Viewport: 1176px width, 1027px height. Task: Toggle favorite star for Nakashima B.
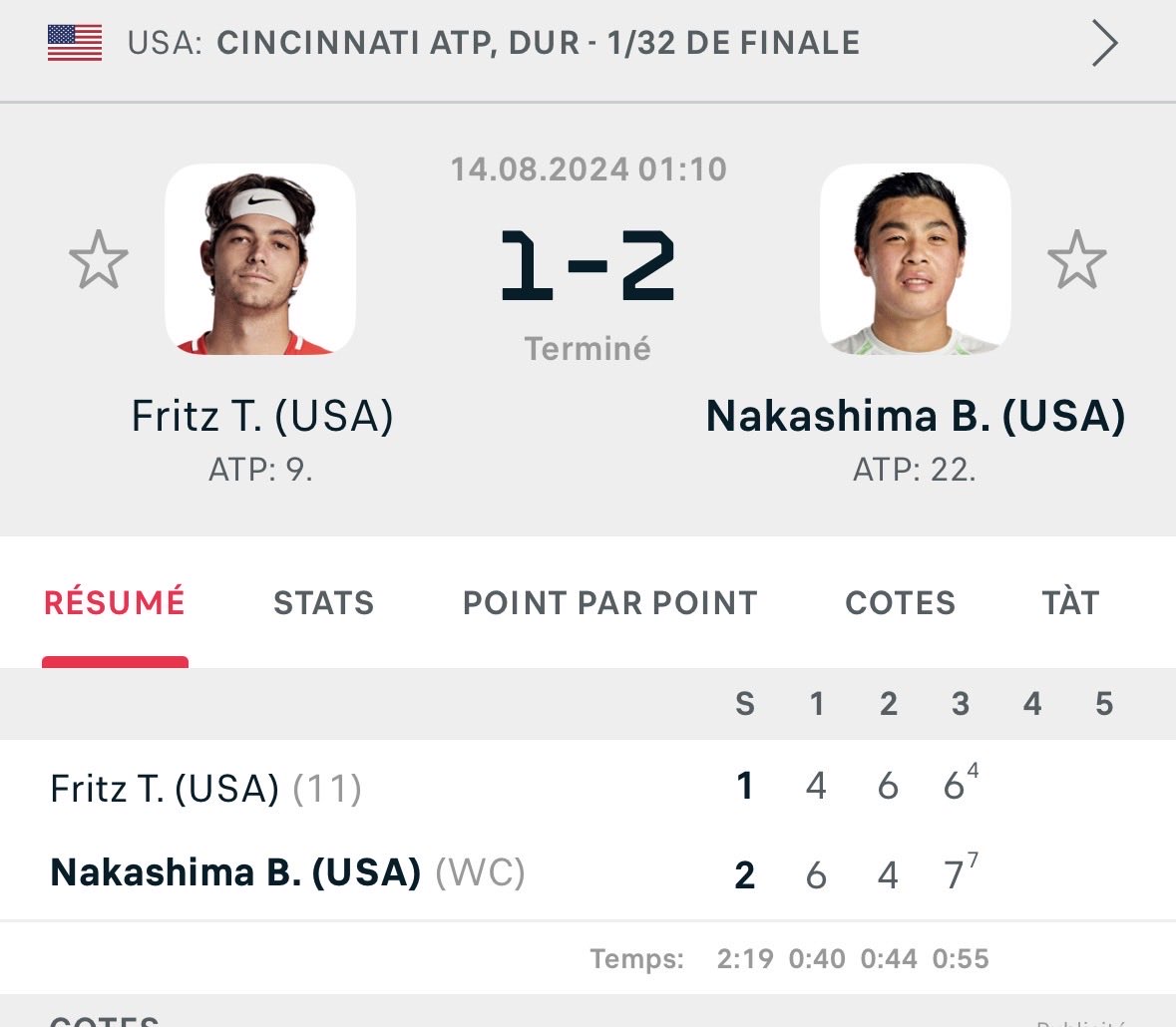(1076, 259)
